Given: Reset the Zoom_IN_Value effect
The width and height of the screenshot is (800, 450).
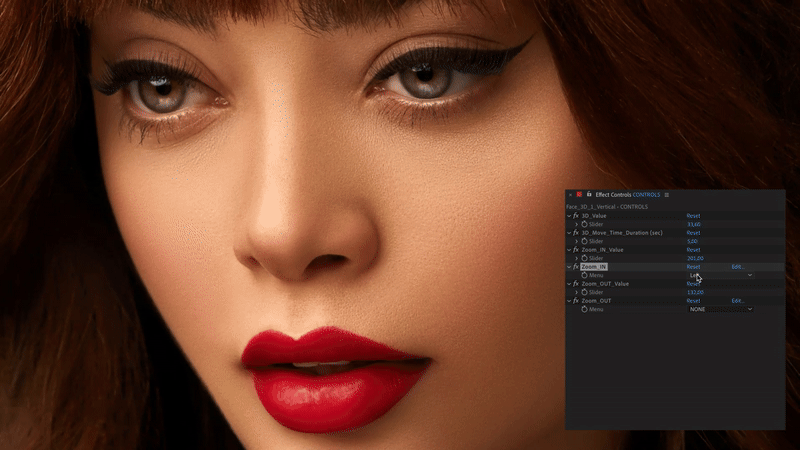Looking at the screenshot, I should pyautogui.click(x=693, y=250).
